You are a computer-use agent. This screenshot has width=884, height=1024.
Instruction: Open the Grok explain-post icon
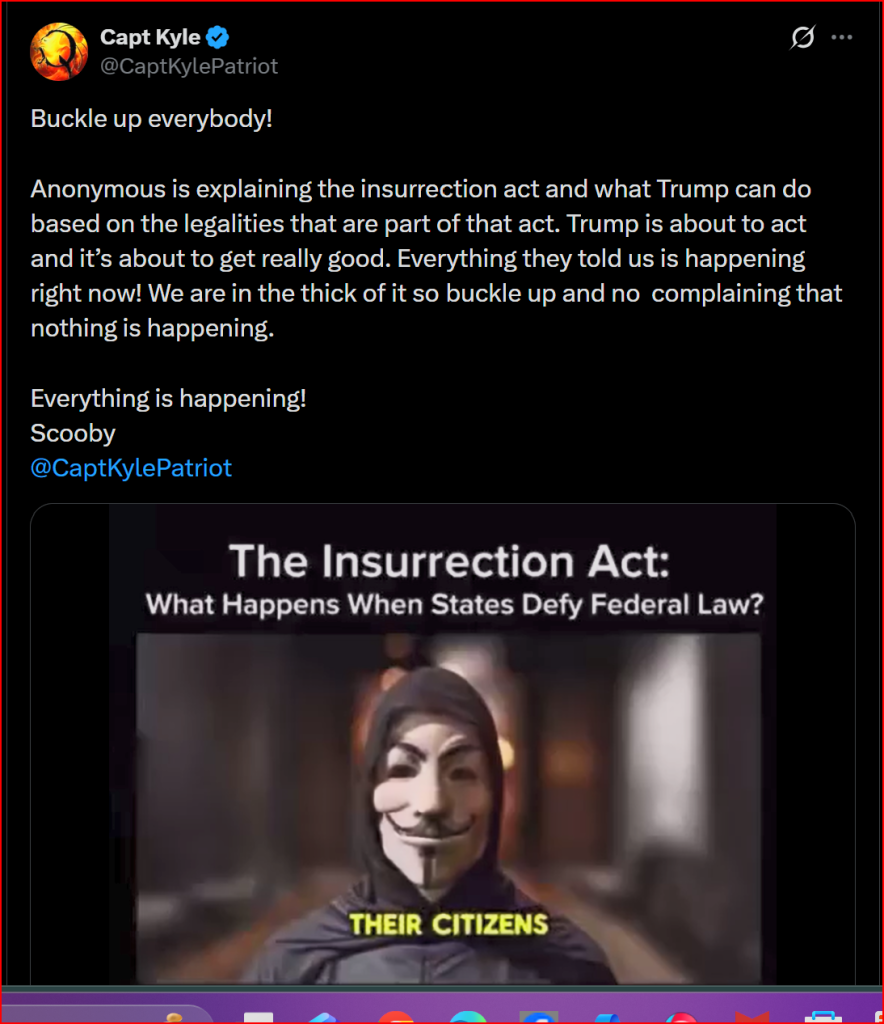click(x=802, y=37)
